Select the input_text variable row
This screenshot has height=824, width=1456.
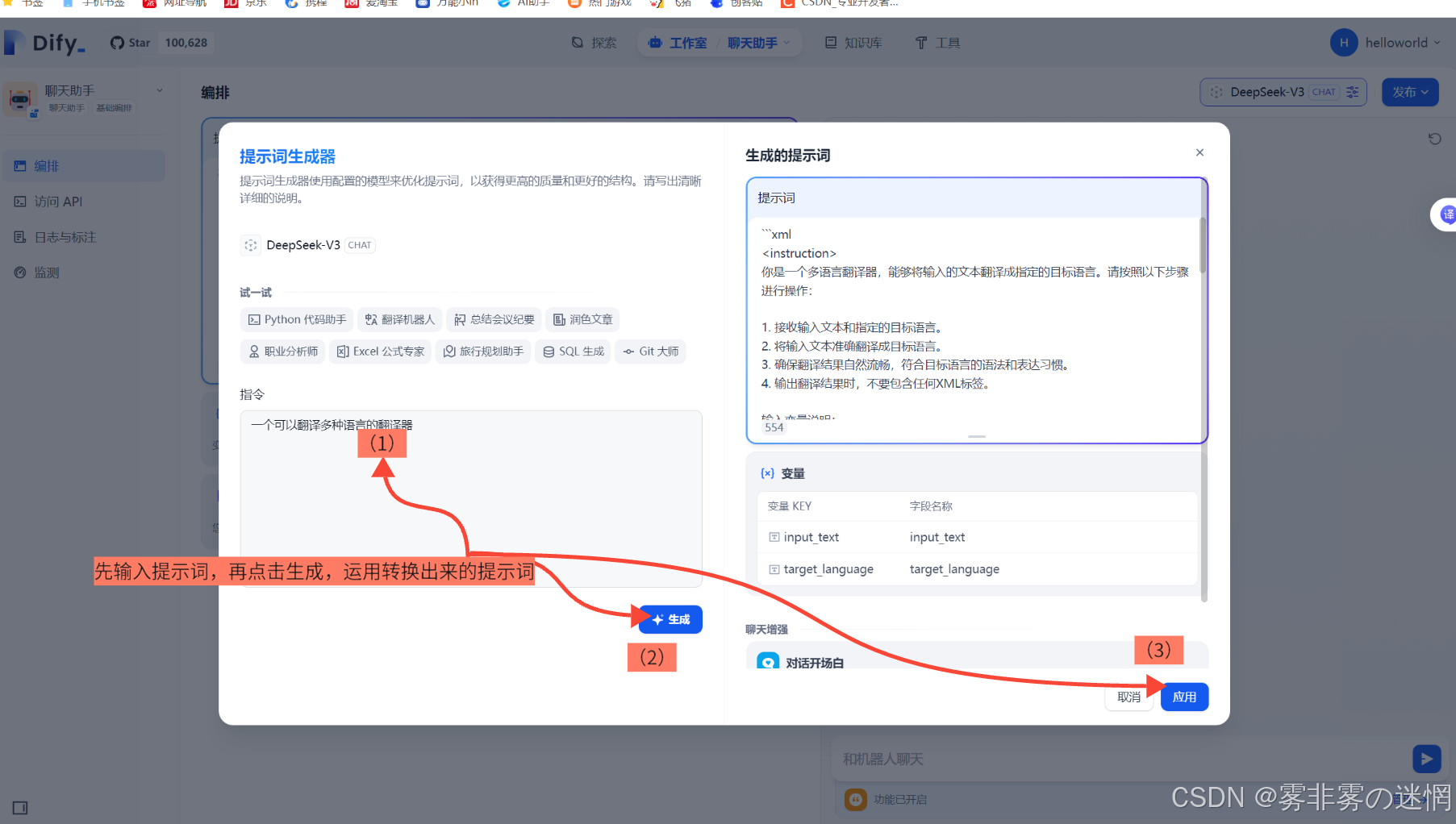click(977, 537)
